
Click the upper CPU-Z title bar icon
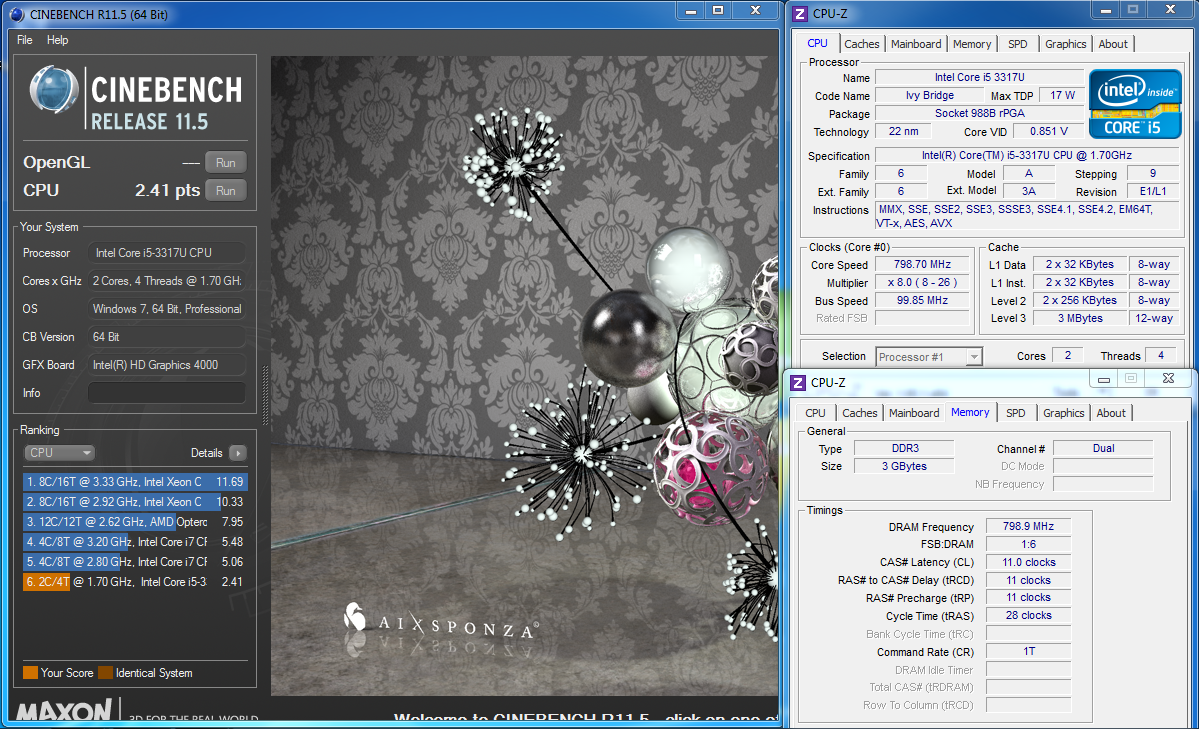tap(800, 14)
